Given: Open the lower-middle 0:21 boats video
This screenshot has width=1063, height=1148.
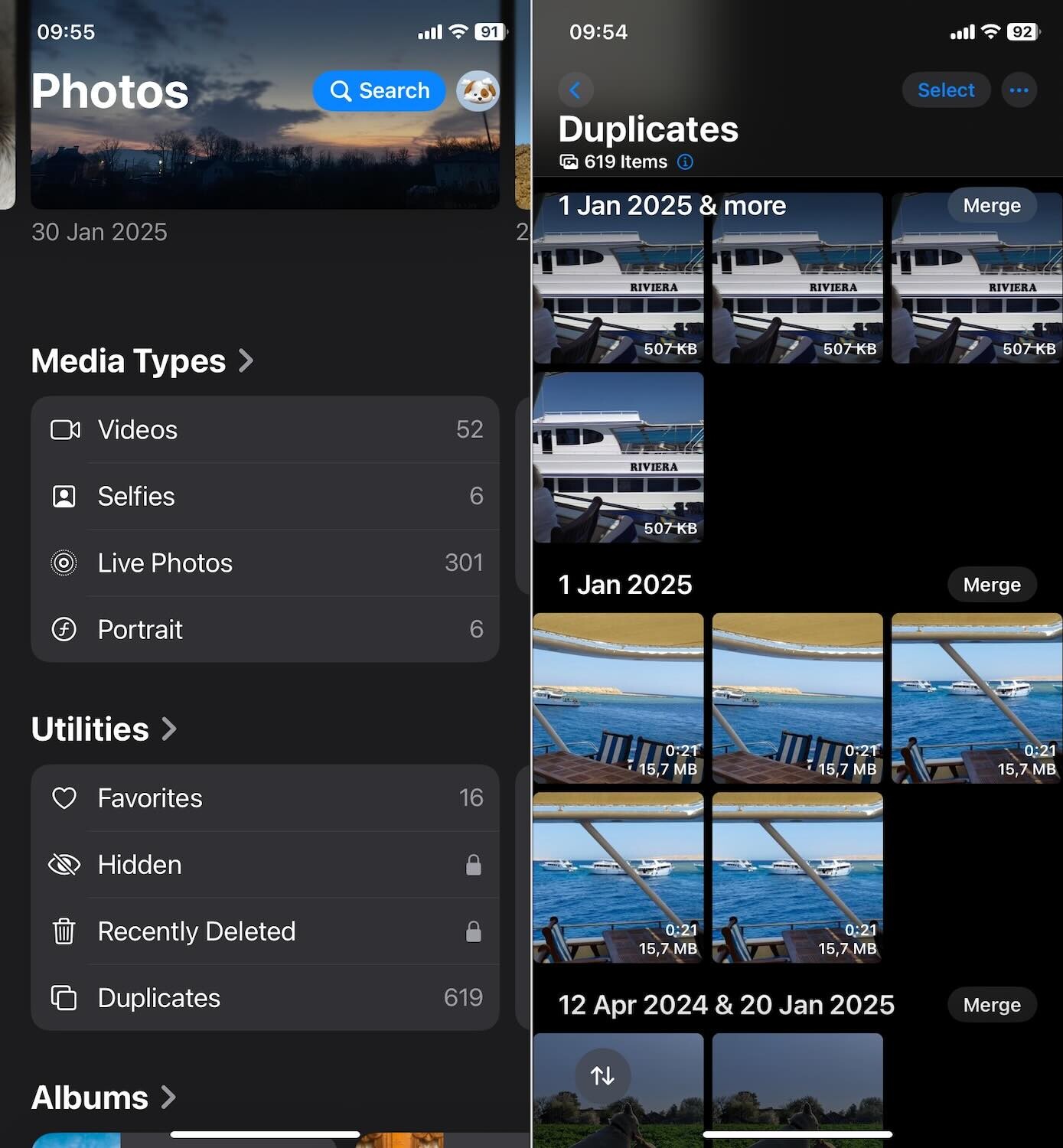Looking at the screenshot, I should click(x=797, y=878).
